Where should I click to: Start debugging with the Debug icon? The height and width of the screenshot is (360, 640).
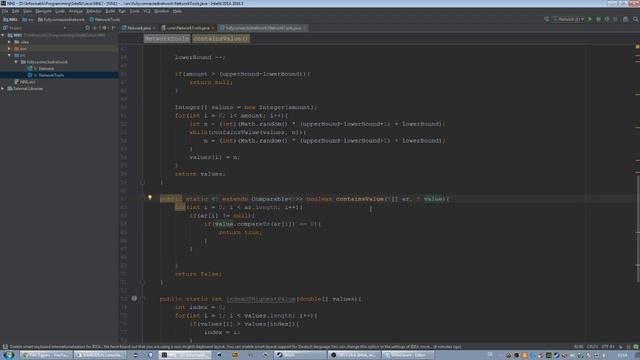pyautogui.click(x=598, y=19)
